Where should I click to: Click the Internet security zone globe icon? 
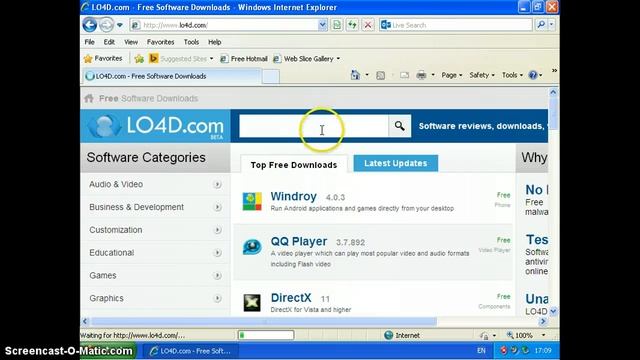(389, 335)
